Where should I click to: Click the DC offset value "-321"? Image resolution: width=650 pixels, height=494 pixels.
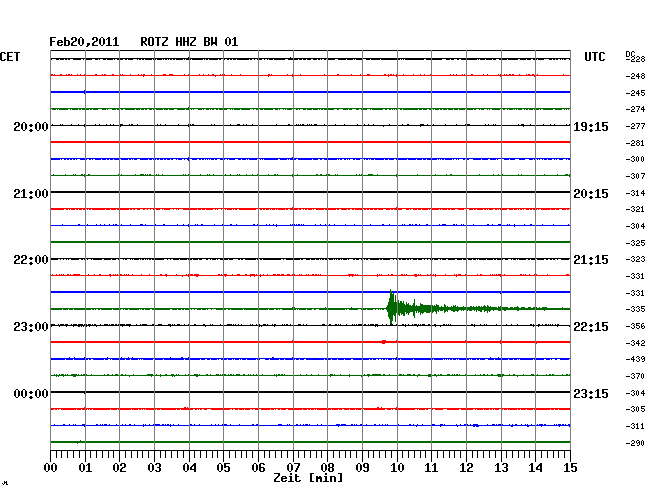636,209
